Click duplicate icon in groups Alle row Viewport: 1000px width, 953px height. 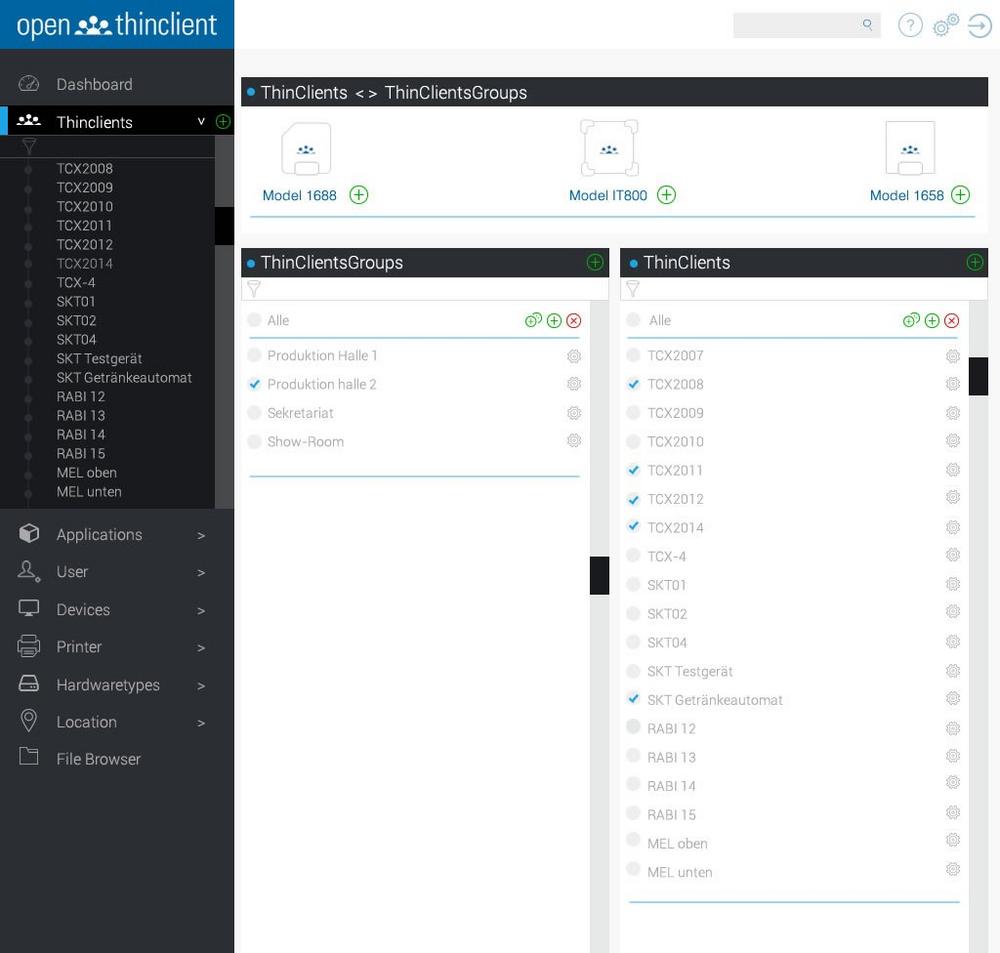point(533,320)
